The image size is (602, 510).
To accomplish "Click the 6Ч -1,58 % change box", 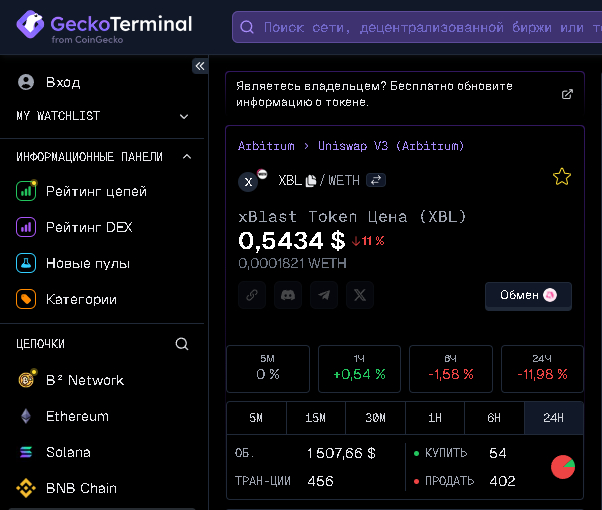I will click(x=451, y=369).
